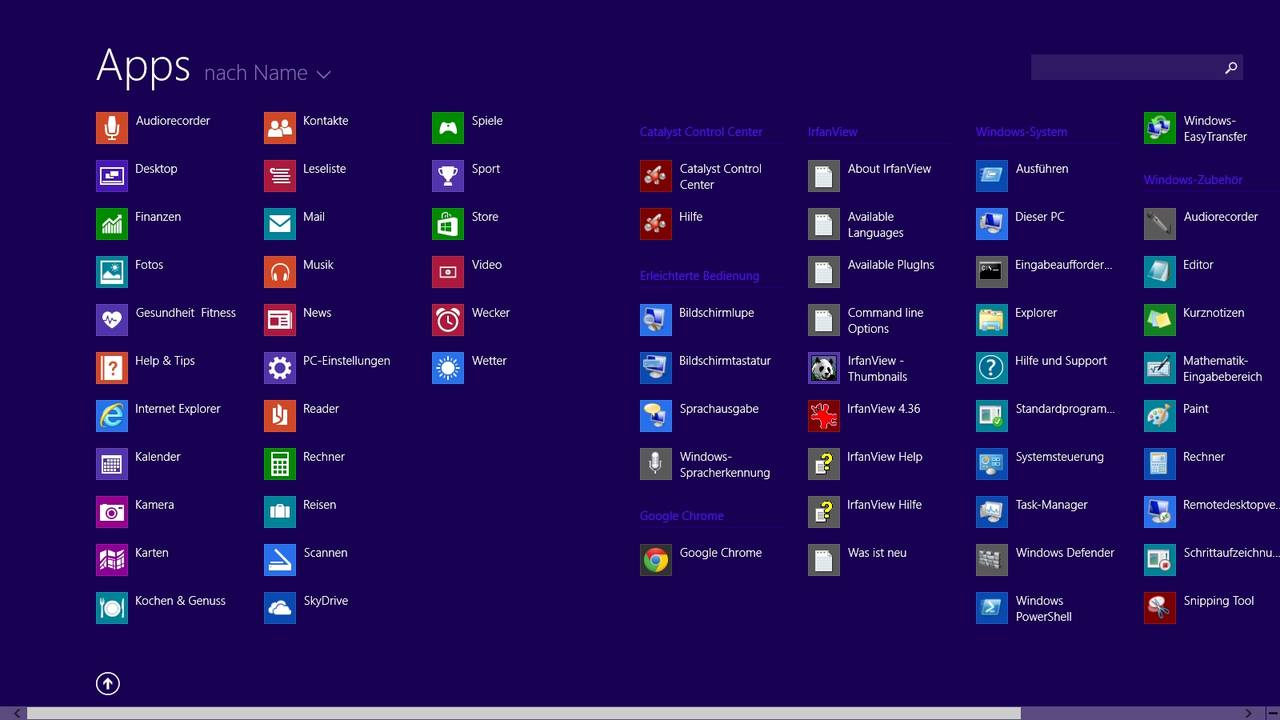
Task: Click the scrollbar left arrow
Action: click(x=17, y=713)
